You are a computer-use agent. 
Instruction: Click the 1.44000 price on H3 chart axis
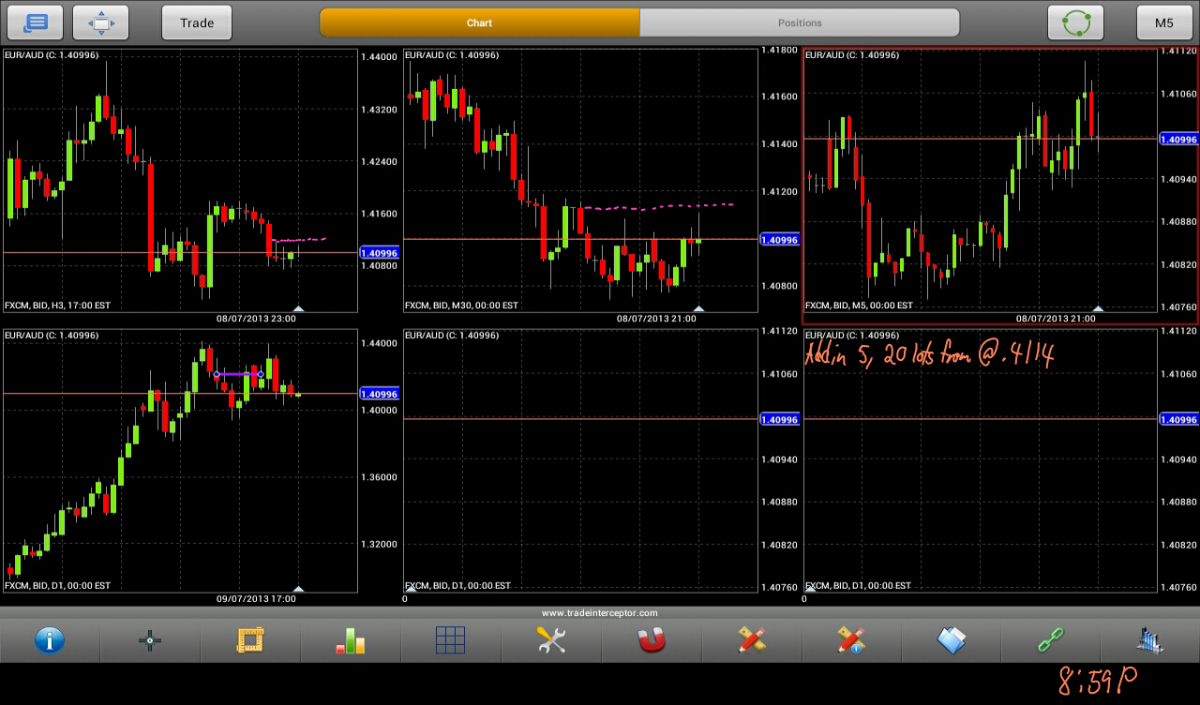(x=379, y=58)
